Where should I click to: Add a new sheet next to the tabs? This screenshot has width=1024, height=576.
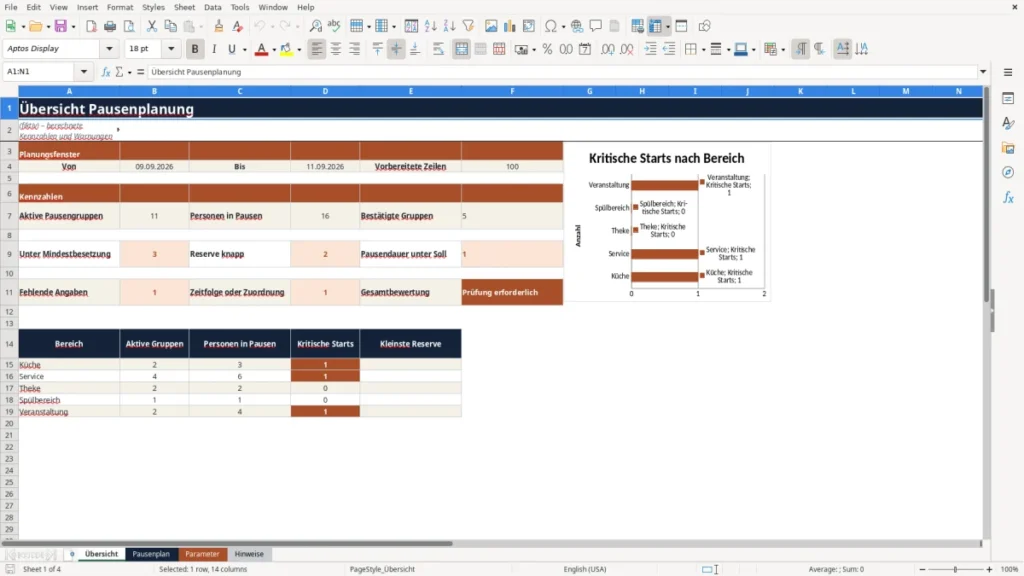click(x=72, y=554)
